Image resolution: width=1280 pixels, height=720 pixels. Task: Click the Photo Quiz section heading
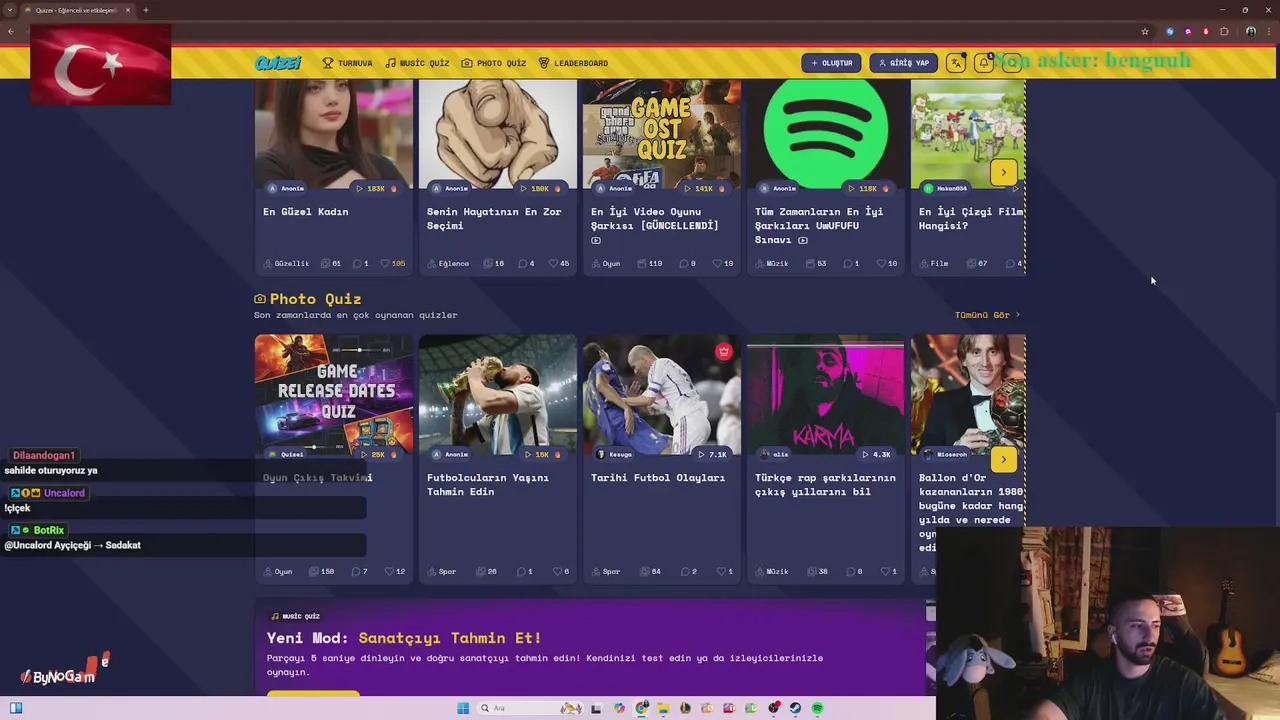pyautogui.click(x=307, y=299)
